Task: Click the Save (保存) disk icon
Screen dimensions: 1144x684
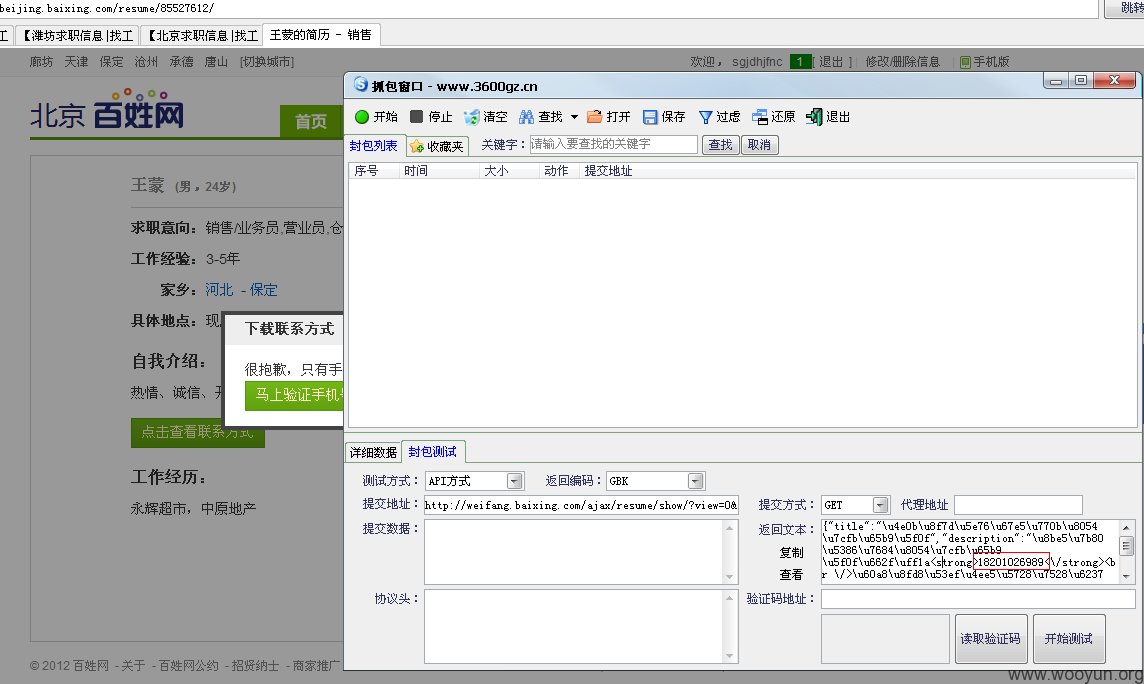Action: click(x=650, y=117)
